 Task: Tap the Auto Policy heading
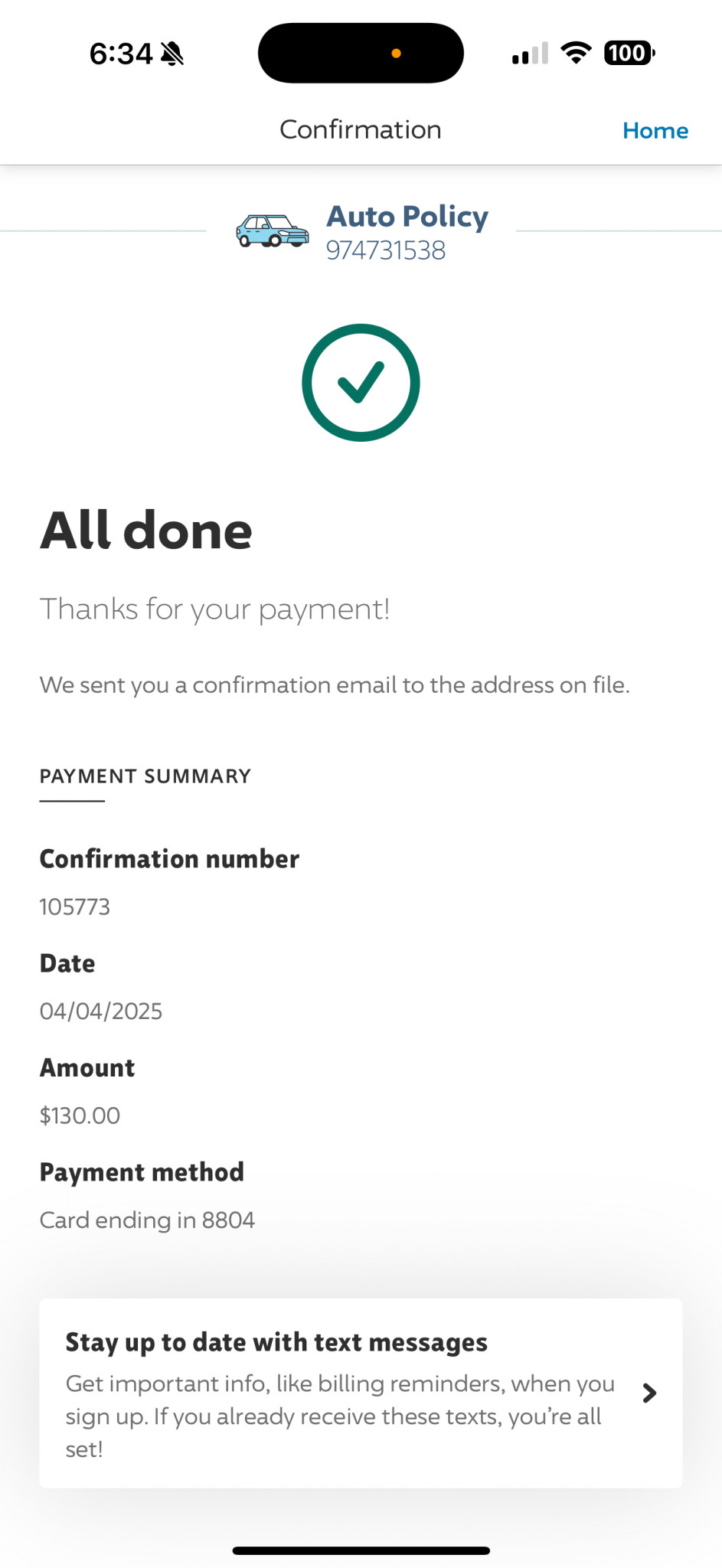[407, 217]
